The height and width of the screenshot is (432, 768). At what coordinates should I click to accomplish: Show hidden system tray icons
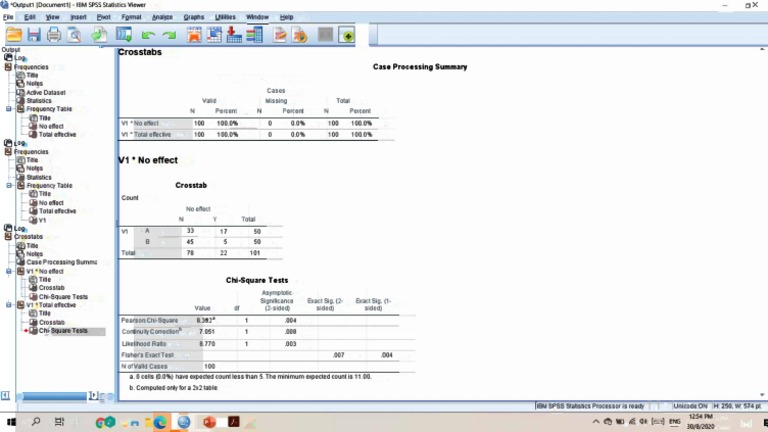[x=596, y=422]
